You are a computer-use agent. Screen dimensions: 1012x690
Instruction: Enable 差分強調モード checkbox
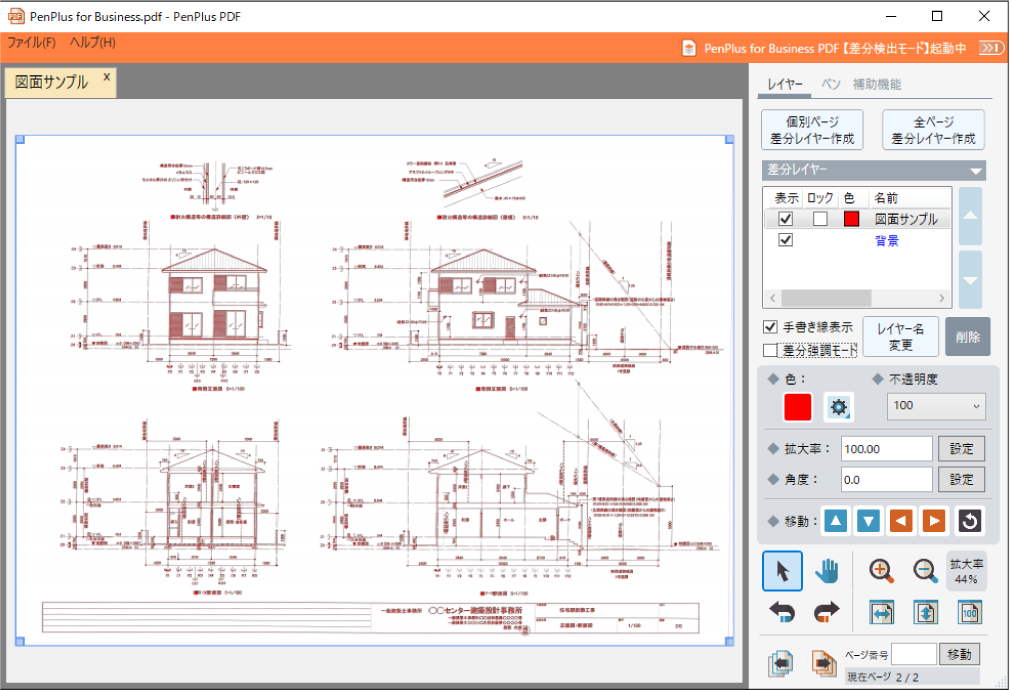point(770,350)
